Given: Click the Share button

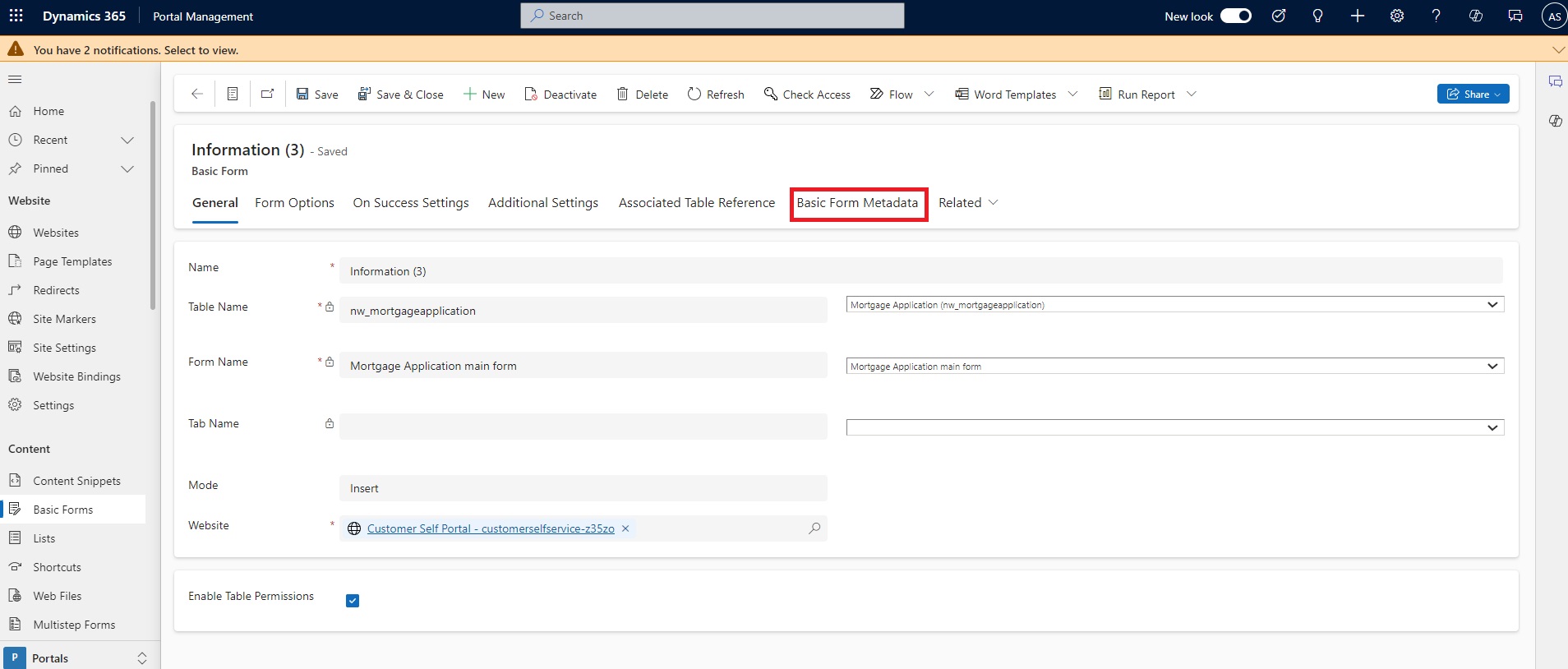Looking at the screenshot, I should tap(1472, 95).
